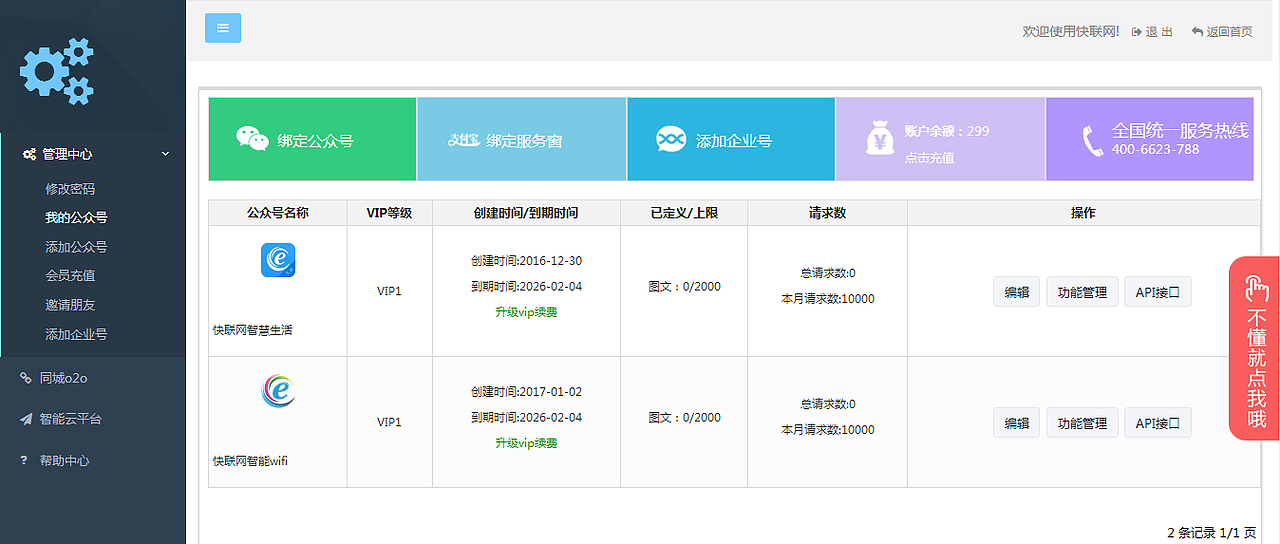Click the hamburger menu toggle button

[x=223, y=28]
